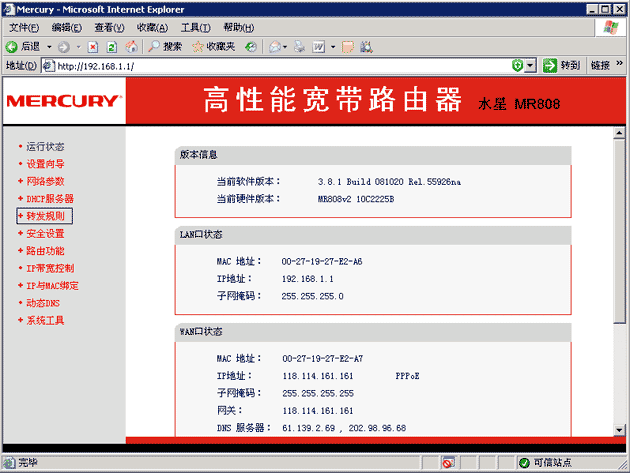Viewport: 630px width, 473px height.
Task: Click the PPPoE connection type text
Action: pos(407,376)
